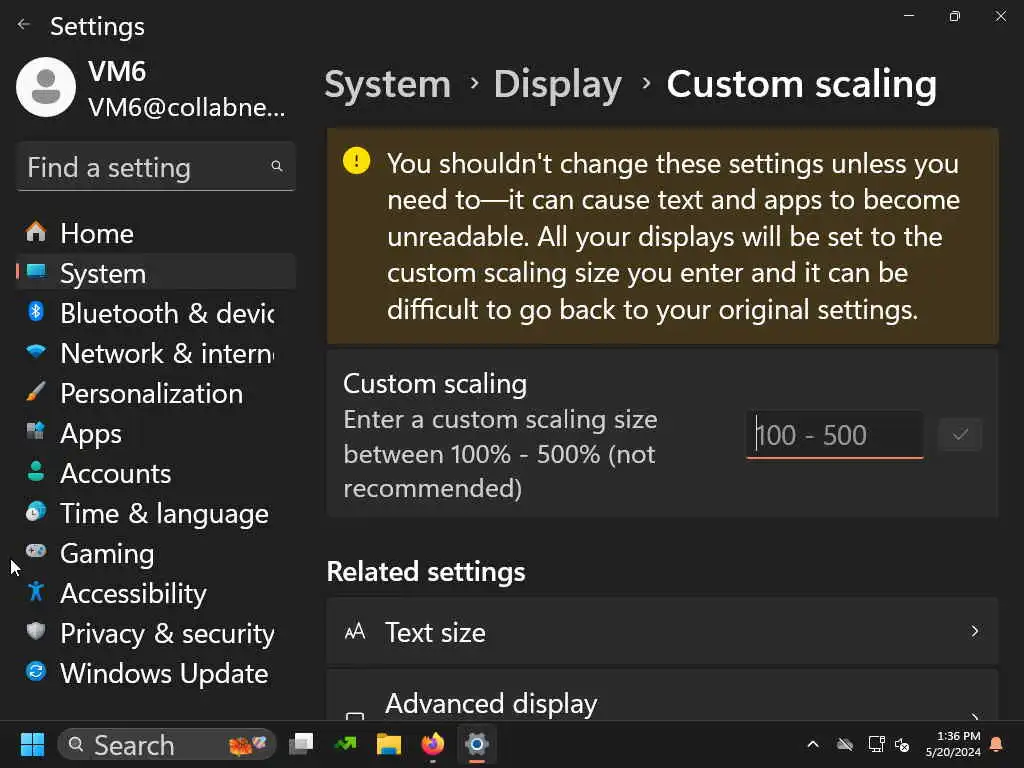1024x768 pixels.
Task: Click the Privacy & security shield icon
Action: (36, 632)
